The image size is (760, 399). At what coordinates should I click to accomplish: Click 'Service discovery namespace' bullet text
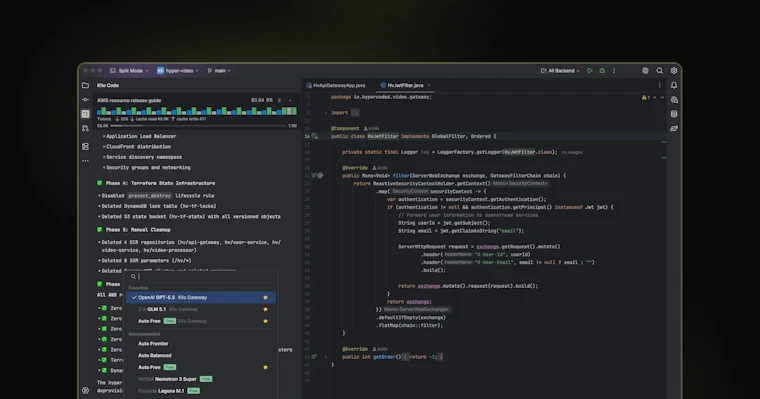tap(144, 157)
